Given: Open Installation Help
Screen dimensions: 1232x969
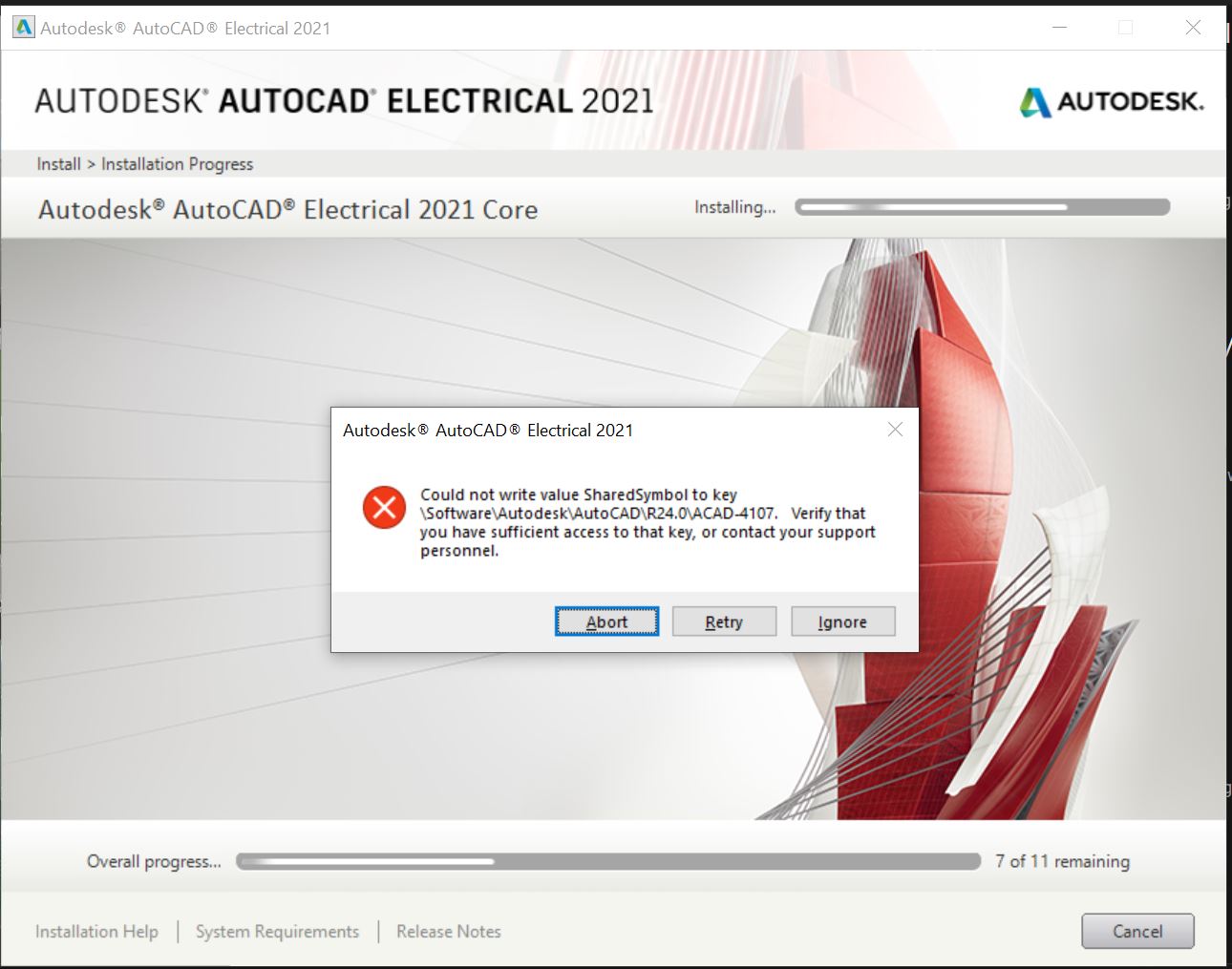Looking at the screenshot, I should pos(96,931).
